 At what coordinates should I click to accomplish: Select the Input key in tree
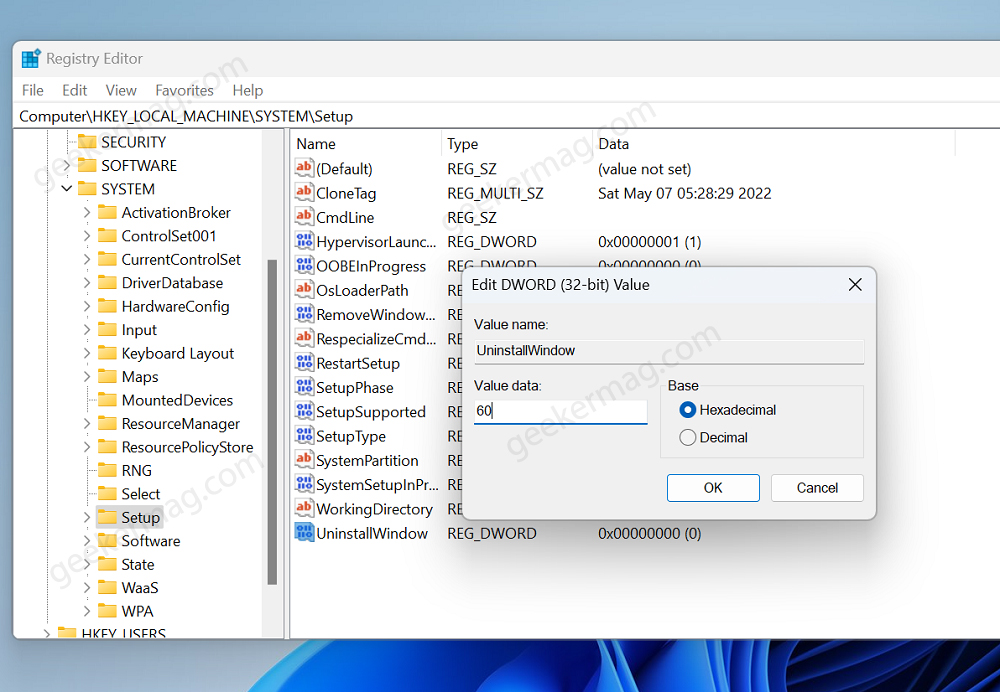click(x=139, y=330)
